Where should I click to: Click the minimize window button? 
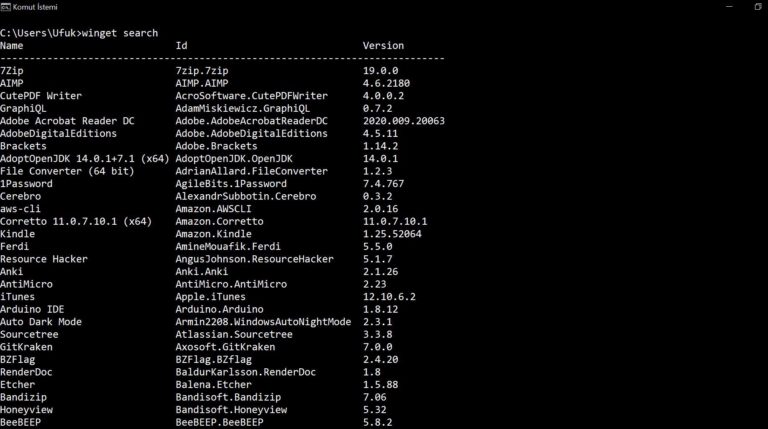[x=729, y=7]
